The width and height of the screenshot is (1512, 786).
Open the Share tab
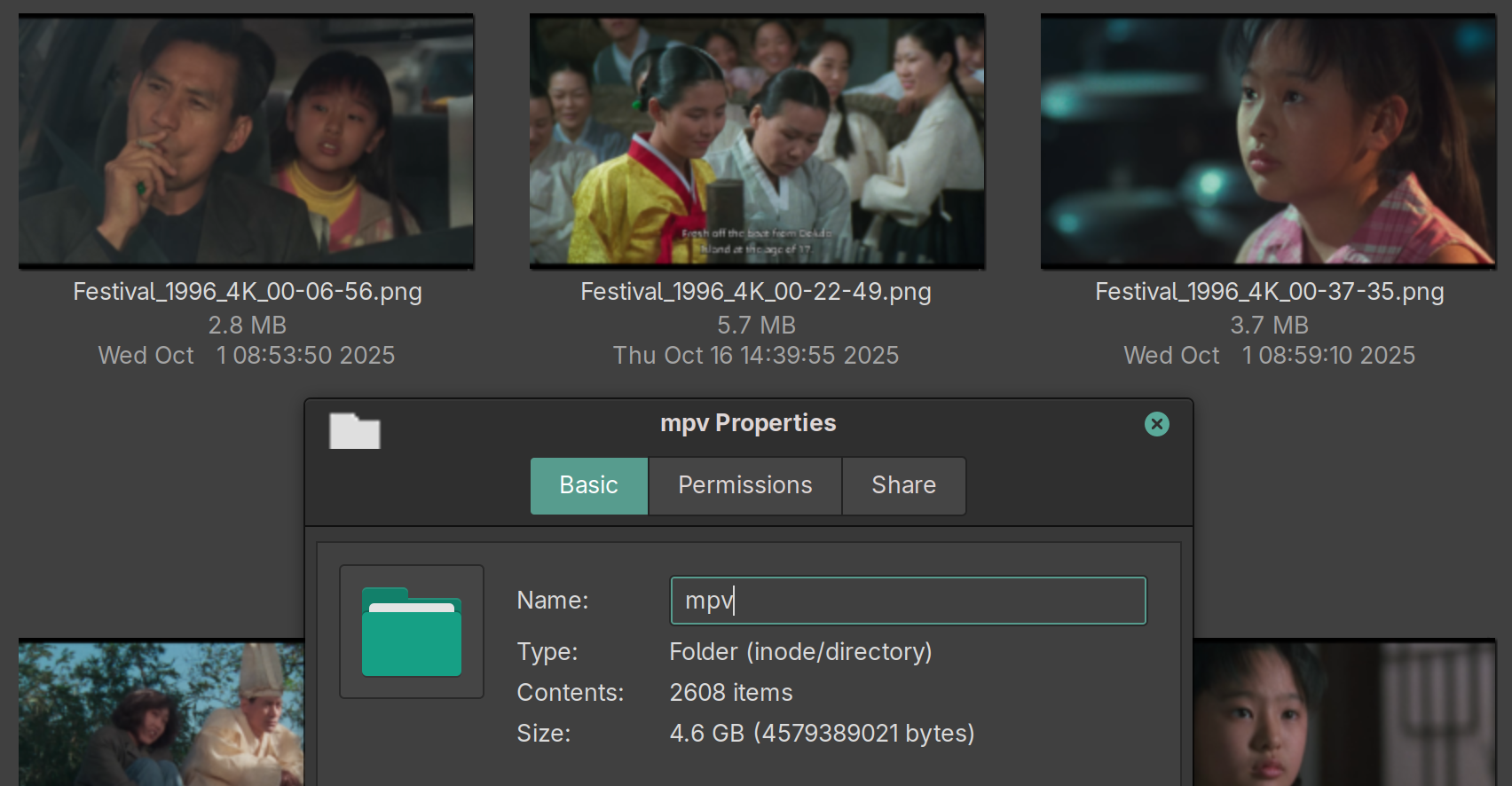pos(904,485)
